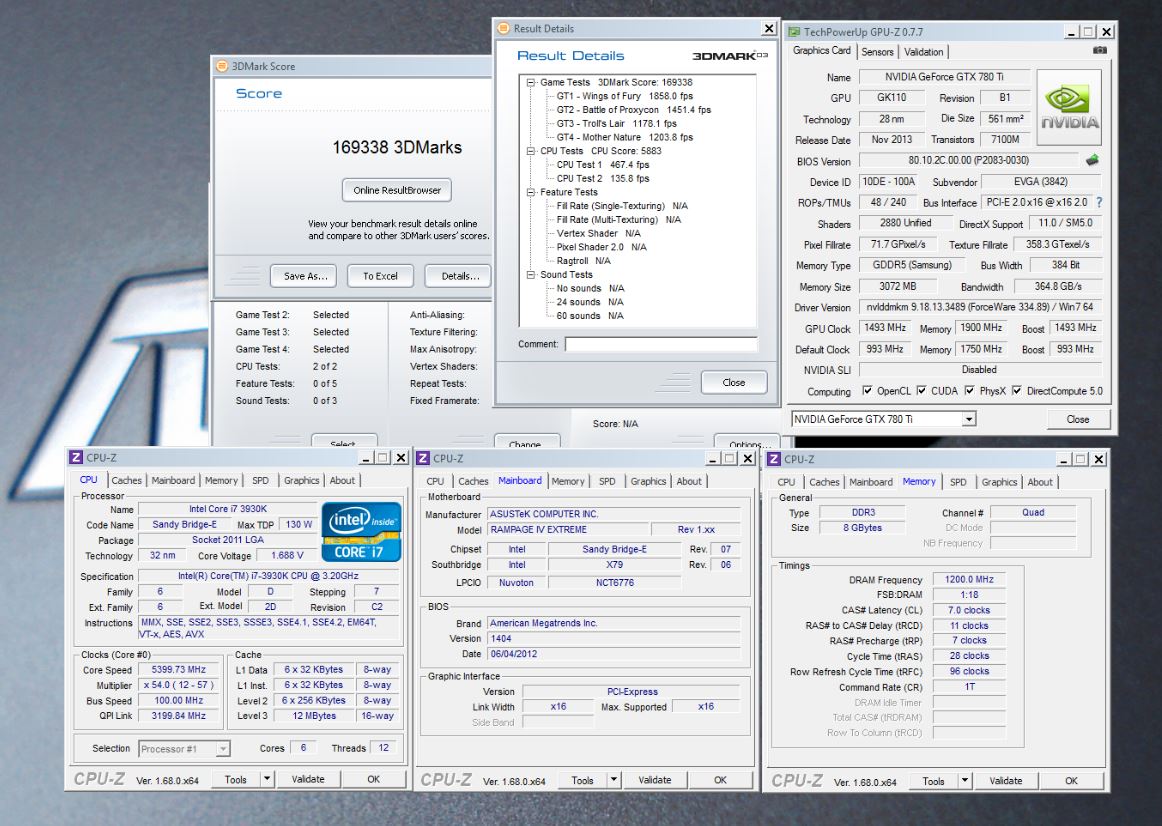Viewport: 1162px width, 826px height.
Task: Open Caches tab in the CPU tab window
Action: [126, 480]
